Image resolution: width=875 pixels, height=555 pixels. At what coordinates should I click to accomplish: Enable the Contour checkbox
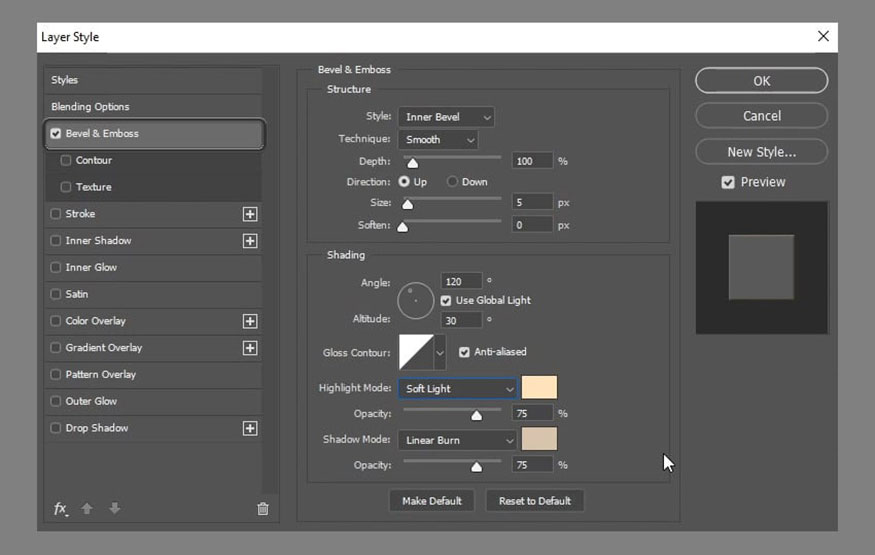point(66,161)
